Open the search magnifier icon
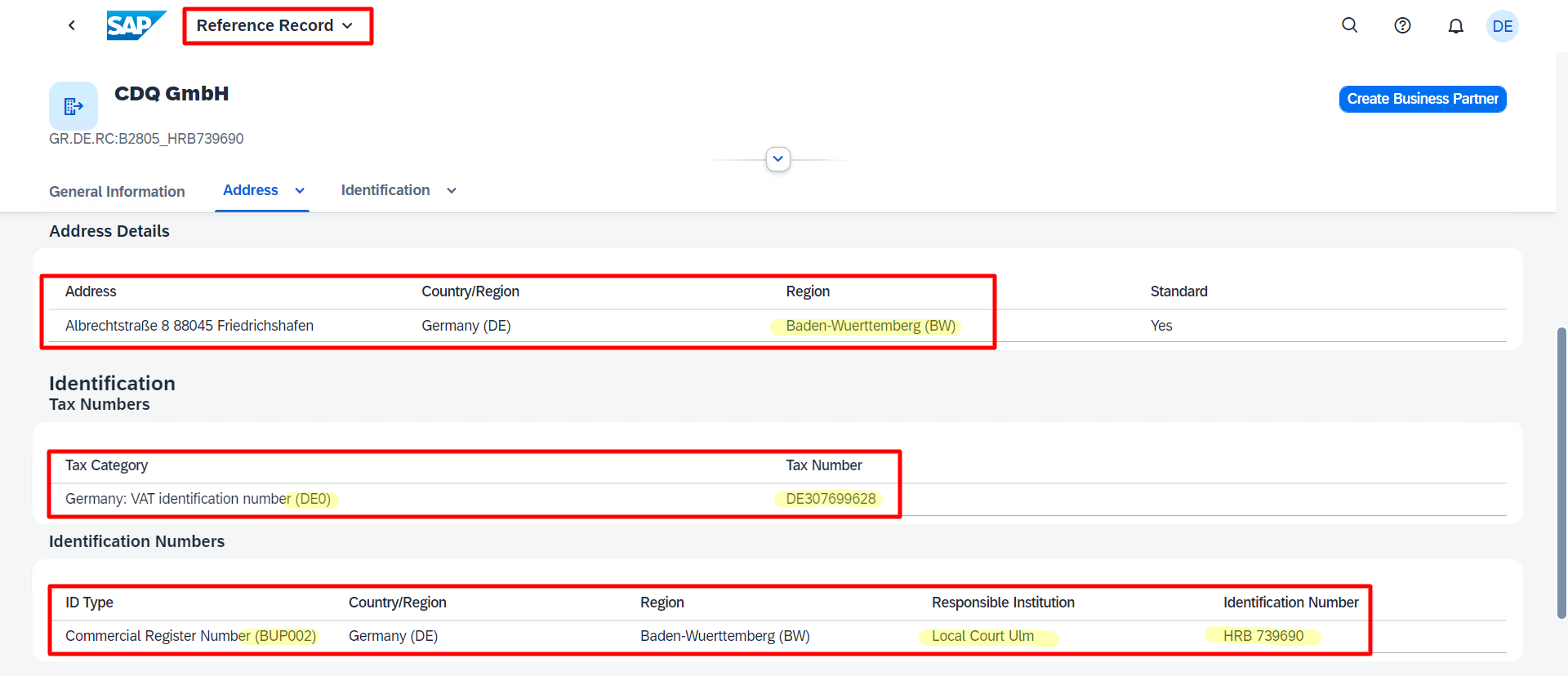The height and width of the screenshot is (676, 1568). 1350,25
